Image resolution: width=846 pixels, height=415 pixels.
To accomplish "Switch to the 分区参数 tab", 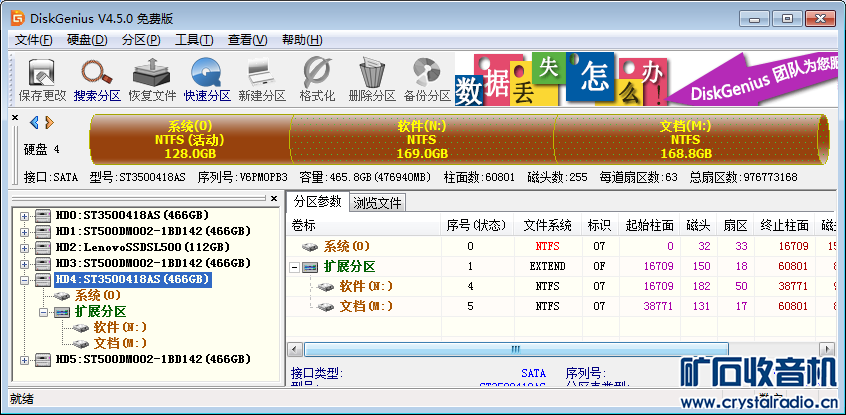I will click(318, 201).
